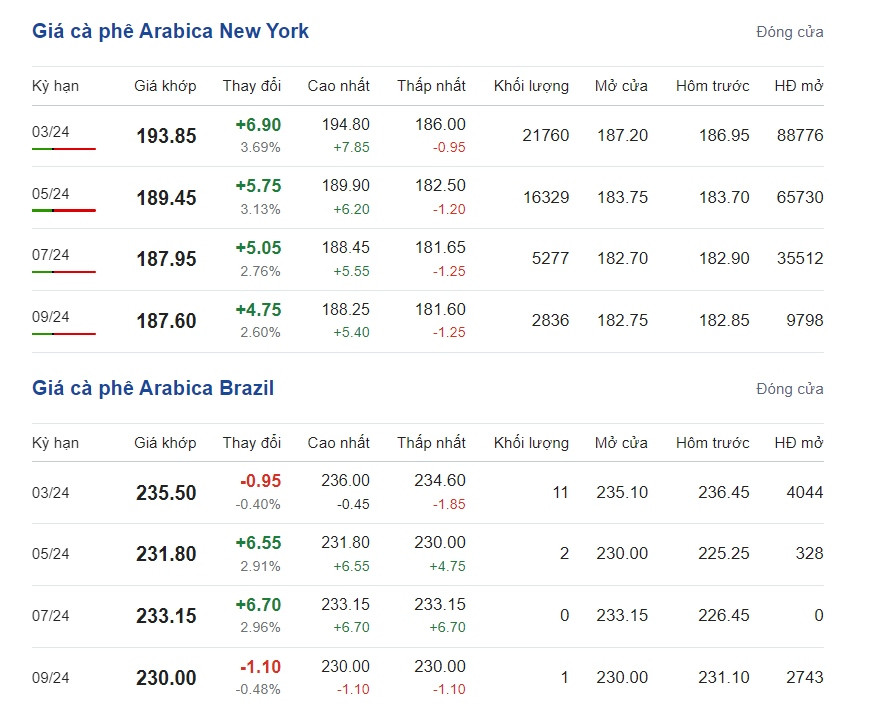This screenshot has height=706, width=875.
Task: Click Đóng cửa status above New York table
Action: 789,32
